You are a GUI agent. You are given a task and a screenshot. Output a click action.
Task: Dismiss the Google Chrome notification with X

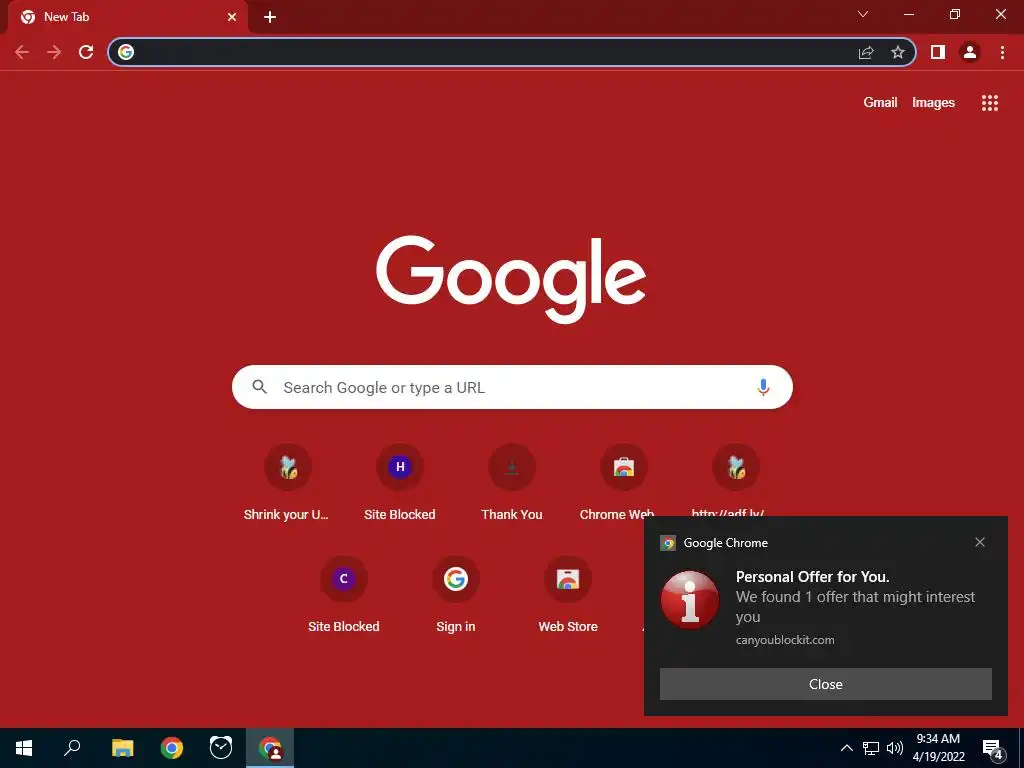980,542
